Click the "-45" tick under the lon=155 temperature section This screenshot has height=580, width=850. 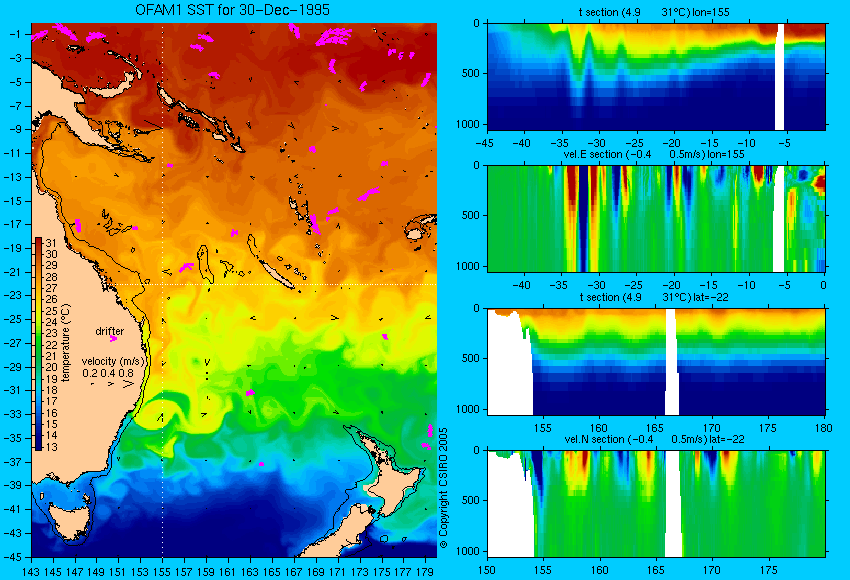pos(486,143)
